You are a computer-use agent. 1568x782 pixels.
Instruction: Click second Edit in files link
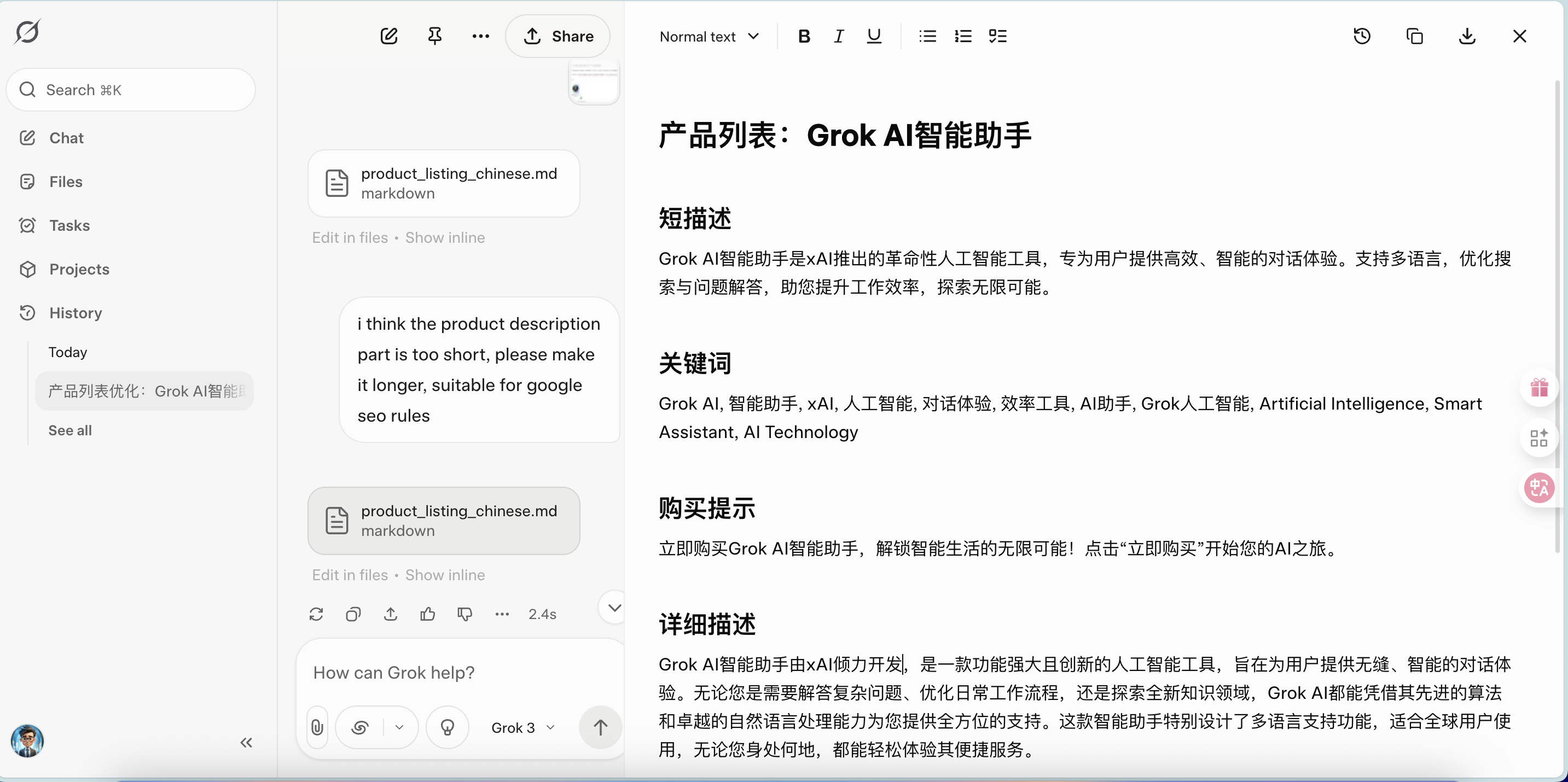click(x=350, y=575)
